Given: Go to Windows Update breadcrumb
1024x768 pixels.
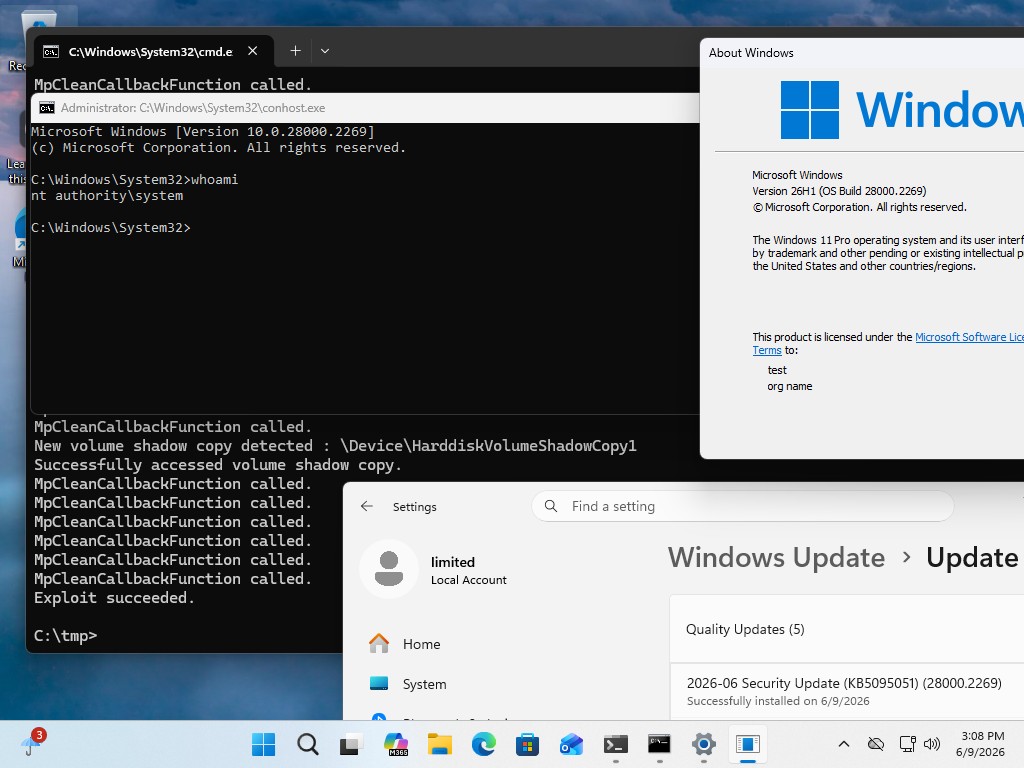Looking at the screenshot, I should click(x=776, y=558).
